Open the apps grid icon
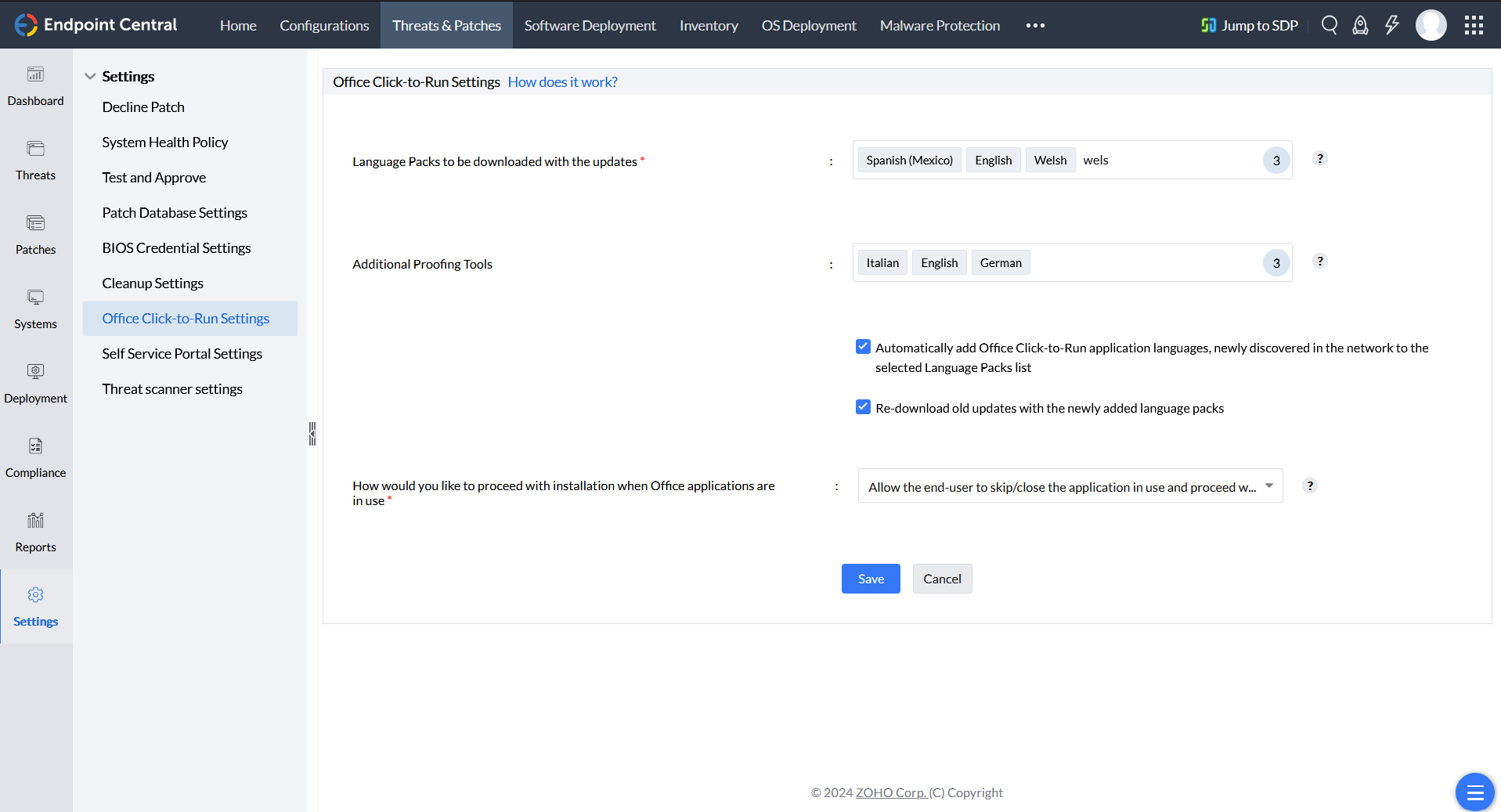The image size is (1501, 812). [1474, 25]
